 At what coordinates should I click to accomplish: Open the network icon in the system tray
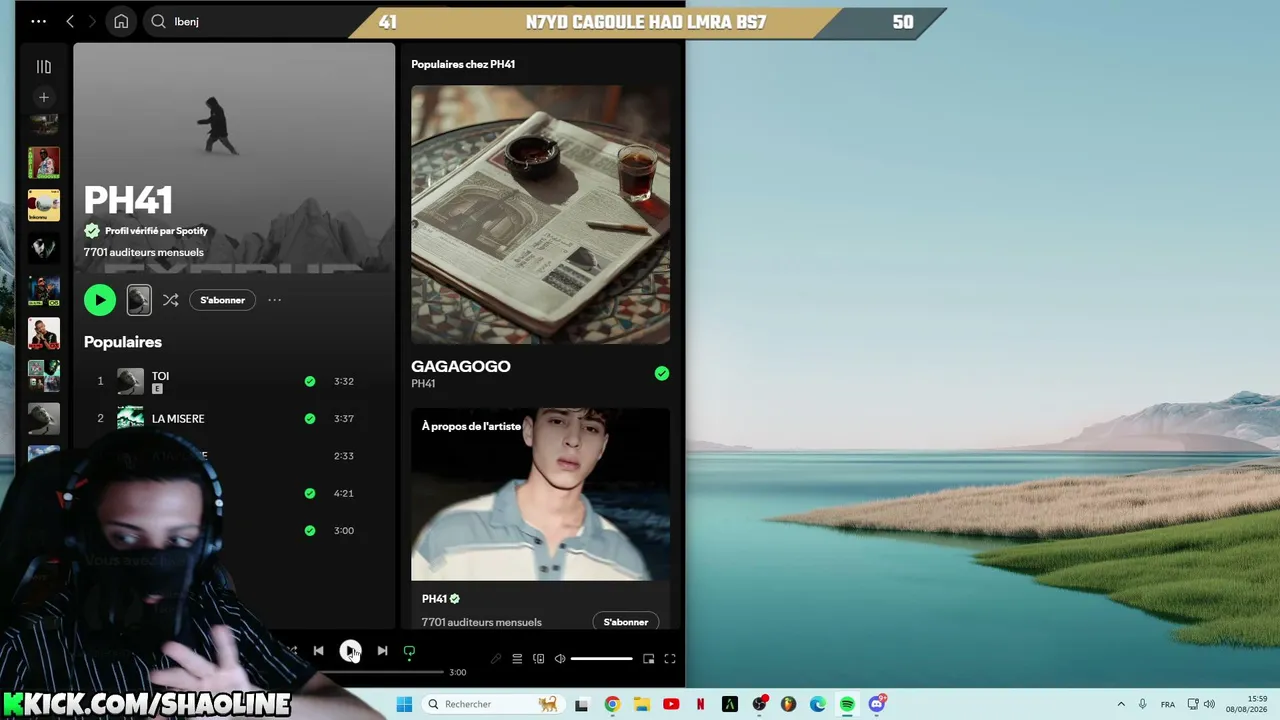(1193, 704)
